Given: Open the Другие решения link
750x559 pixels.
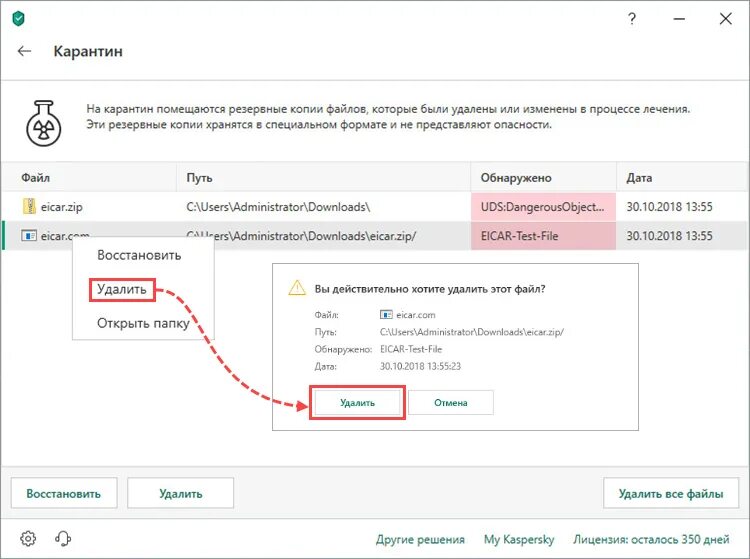Looking at the screenshot, I should [x=420, y=539].
